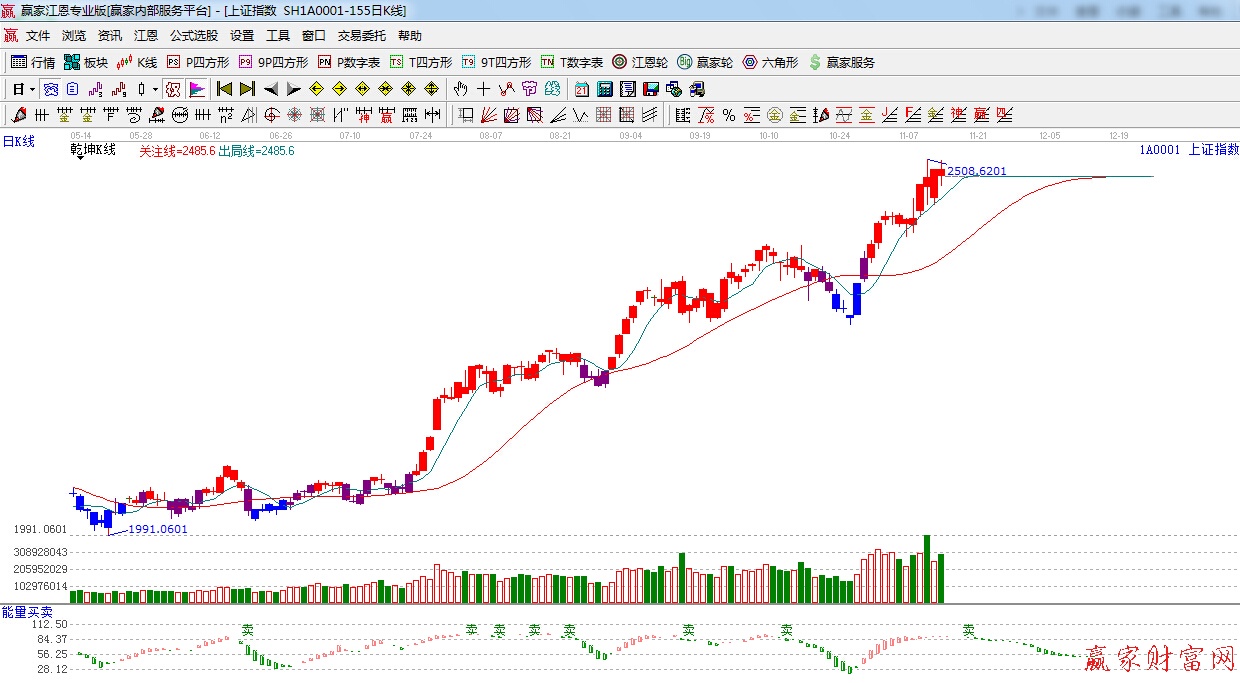The image size is (1240, 683).
Task: Open the candlestick style dropdown arrow
Action: pos(155,89)
